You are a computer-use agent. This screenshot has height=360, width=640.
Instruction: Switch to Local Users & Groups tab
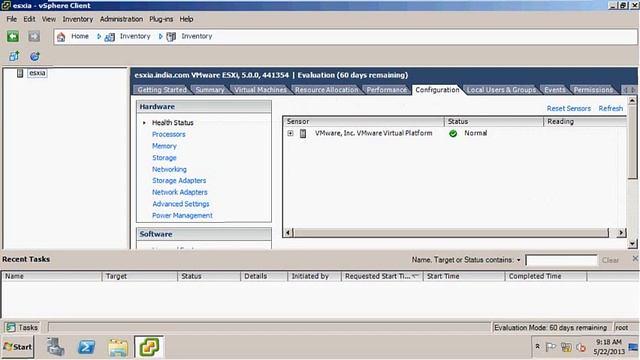(x=501, y=90)
